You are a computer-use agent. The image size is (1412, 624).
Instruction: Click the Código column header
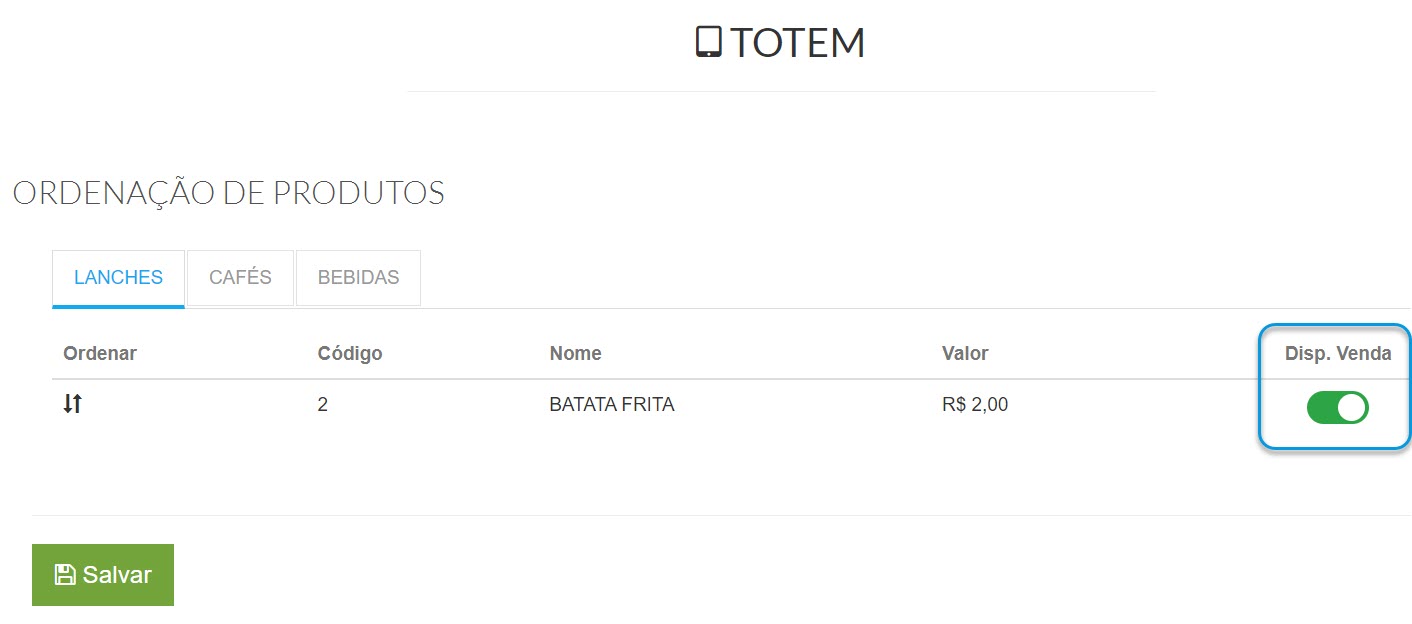350,353
